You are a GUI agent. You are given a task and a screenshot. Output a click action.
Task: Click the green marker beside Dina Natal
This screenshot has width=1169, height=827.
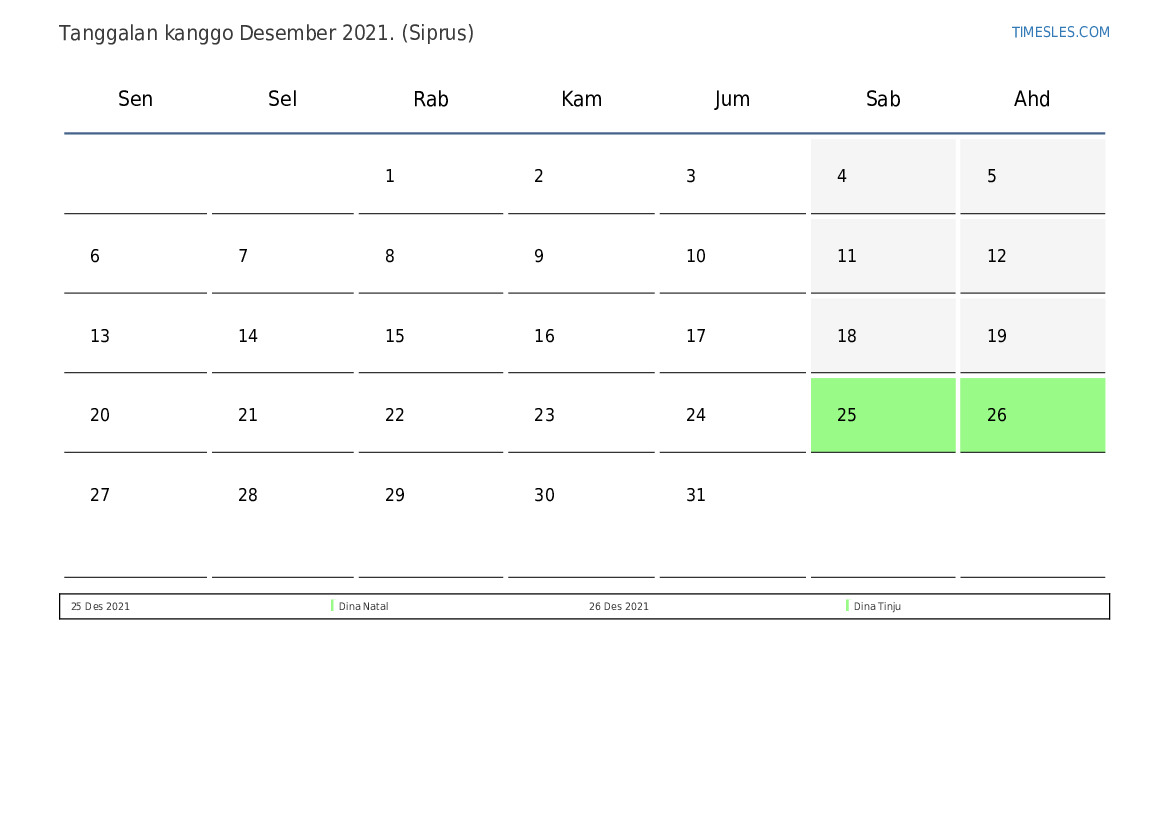pos(332,606)
